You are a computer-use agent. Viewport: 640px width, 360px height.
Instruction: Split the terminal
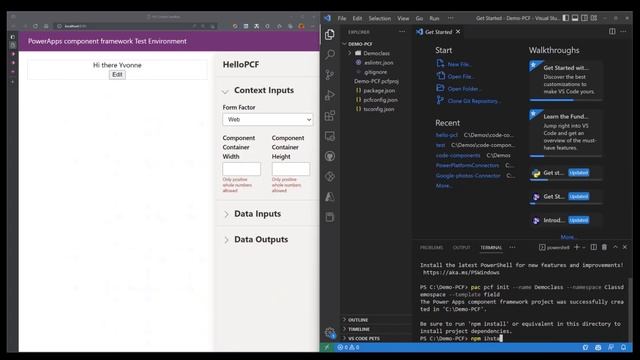(x=594, y=247)
